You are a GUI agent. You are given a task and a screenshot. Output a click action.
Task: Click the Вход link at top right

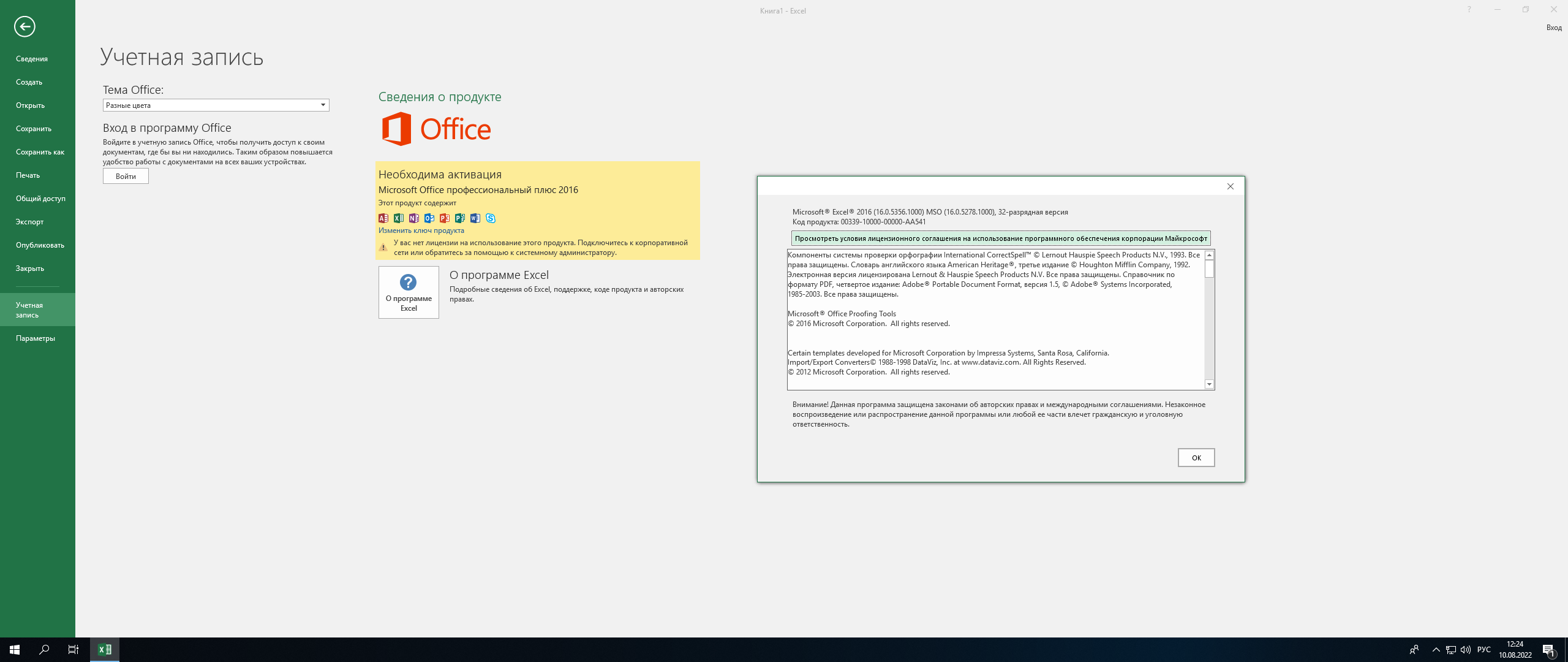1554,28
